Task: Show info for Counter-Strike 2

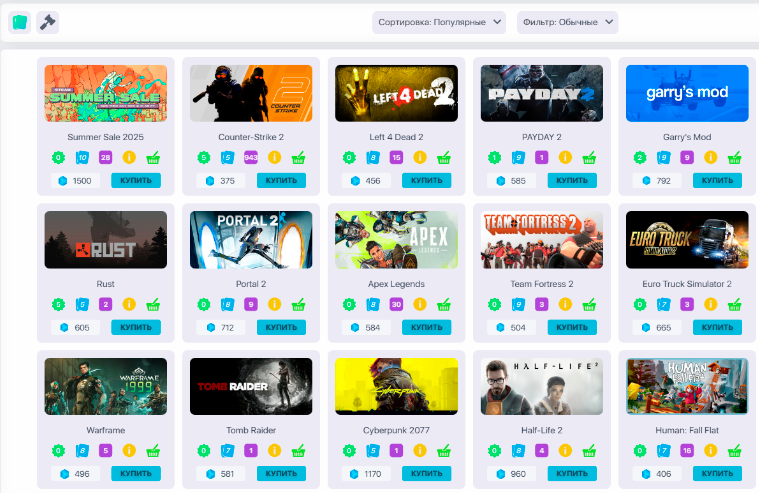Action: (274, 157)
